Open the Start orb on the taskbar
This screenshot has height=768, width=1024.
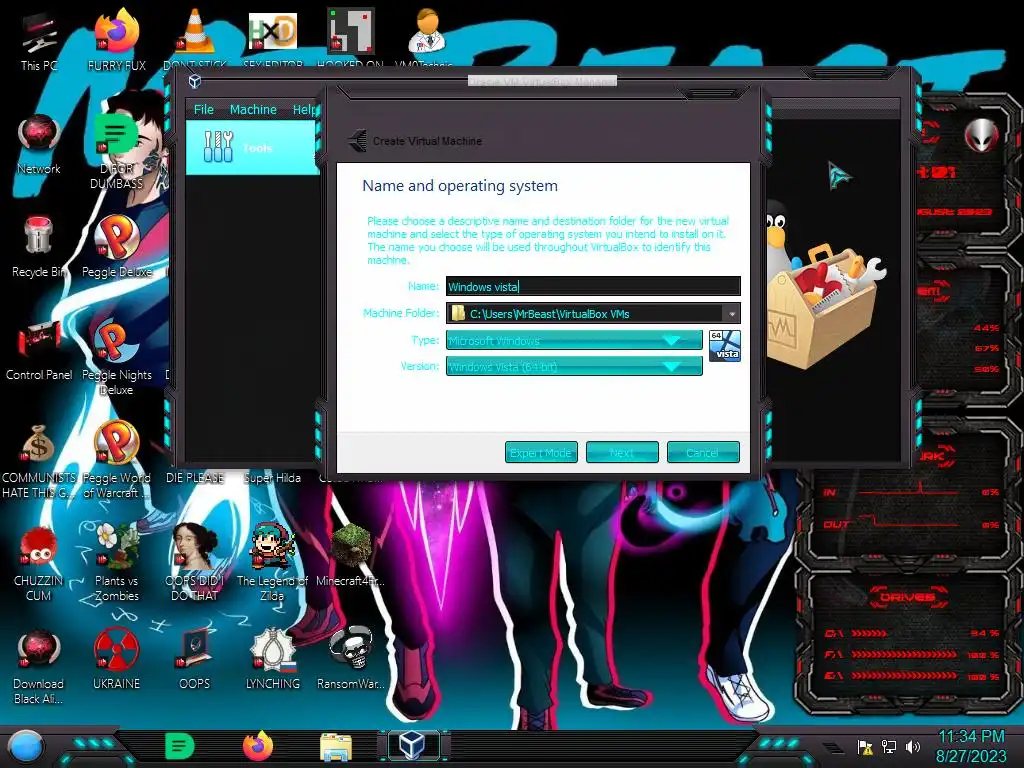point(25,748)
